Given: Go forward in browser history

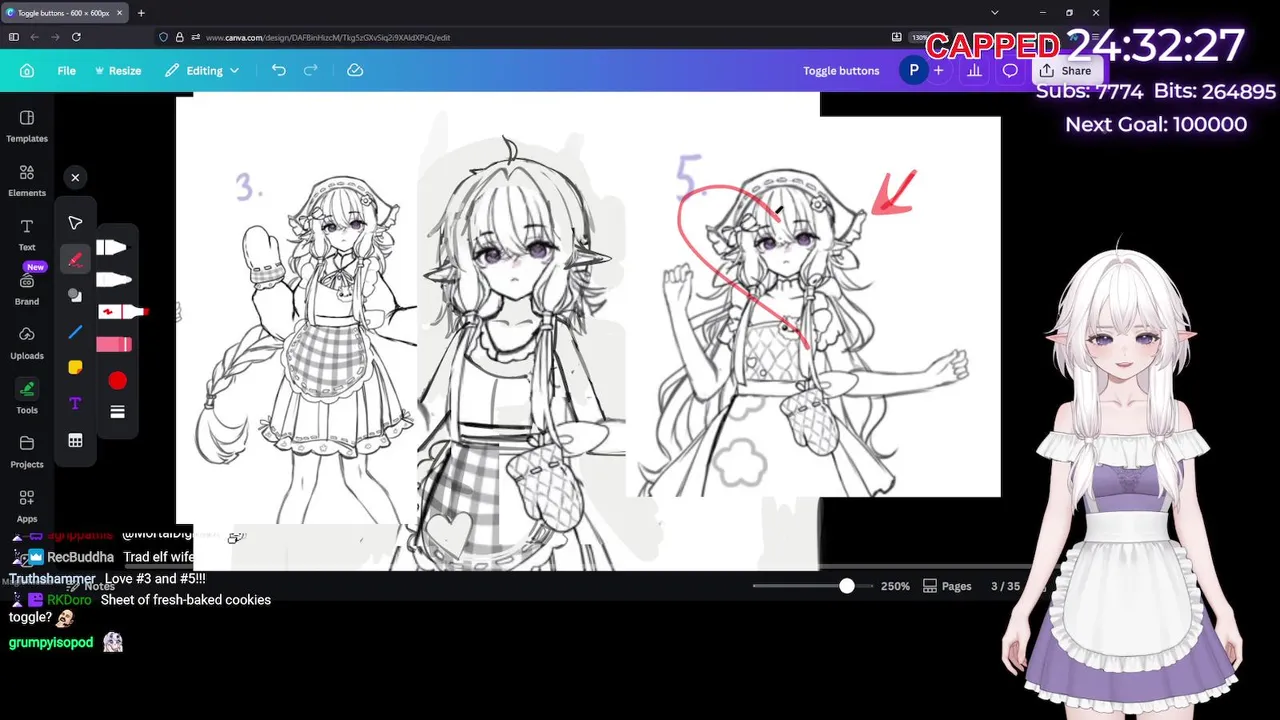Looking at the screenshot, I should pyautogui.click(x=54, y=37).
